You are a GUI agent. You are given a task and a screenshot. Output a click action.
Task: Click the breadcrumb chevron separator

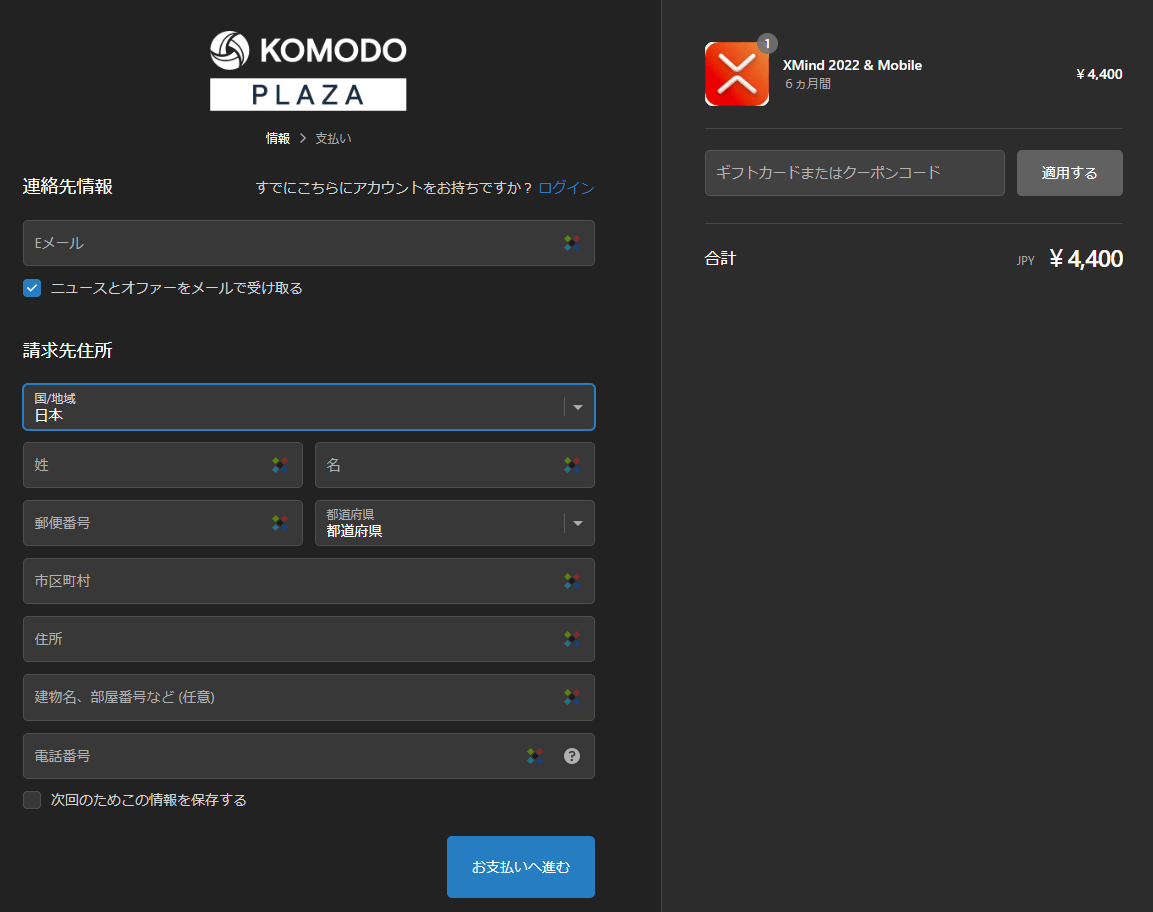[303, 138]
